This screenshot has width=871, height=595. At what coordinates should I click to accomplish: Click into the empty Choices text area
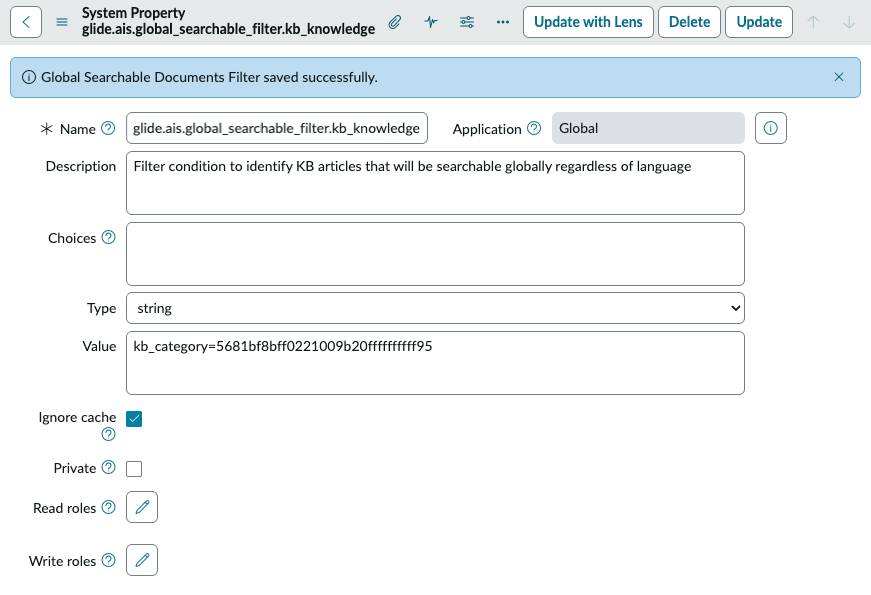click(x=435, y=254)
